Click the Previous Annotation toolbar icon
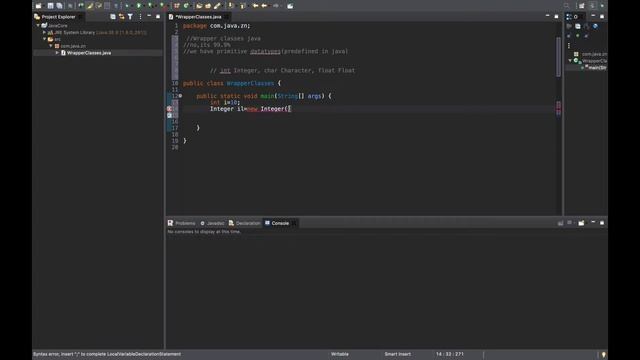 click(242, 6)
